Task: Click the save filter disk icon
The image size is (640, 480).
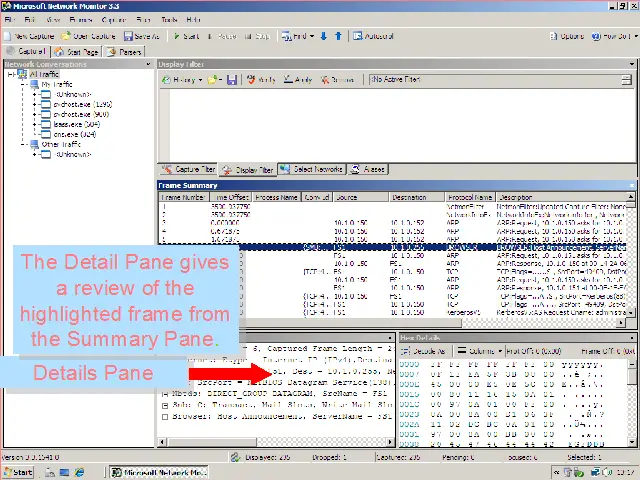Action: [232, 80]
